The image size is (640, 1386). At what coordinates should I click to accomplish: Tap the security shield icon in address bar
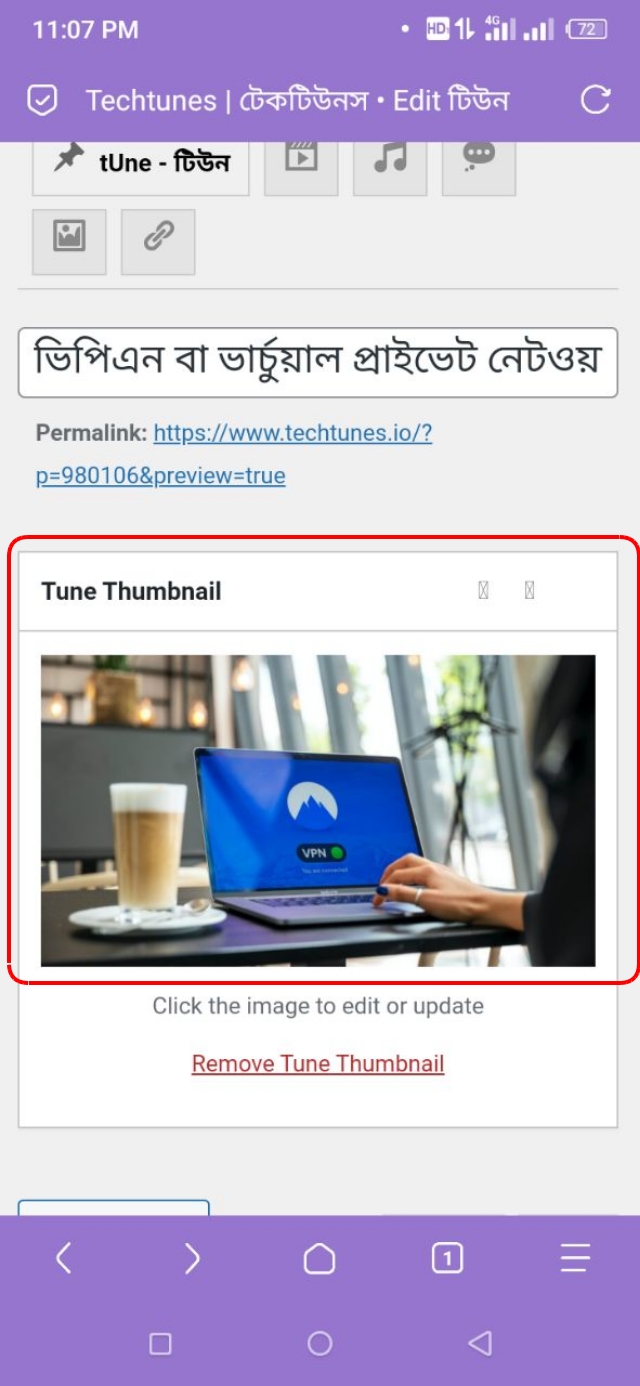(42, 100)
